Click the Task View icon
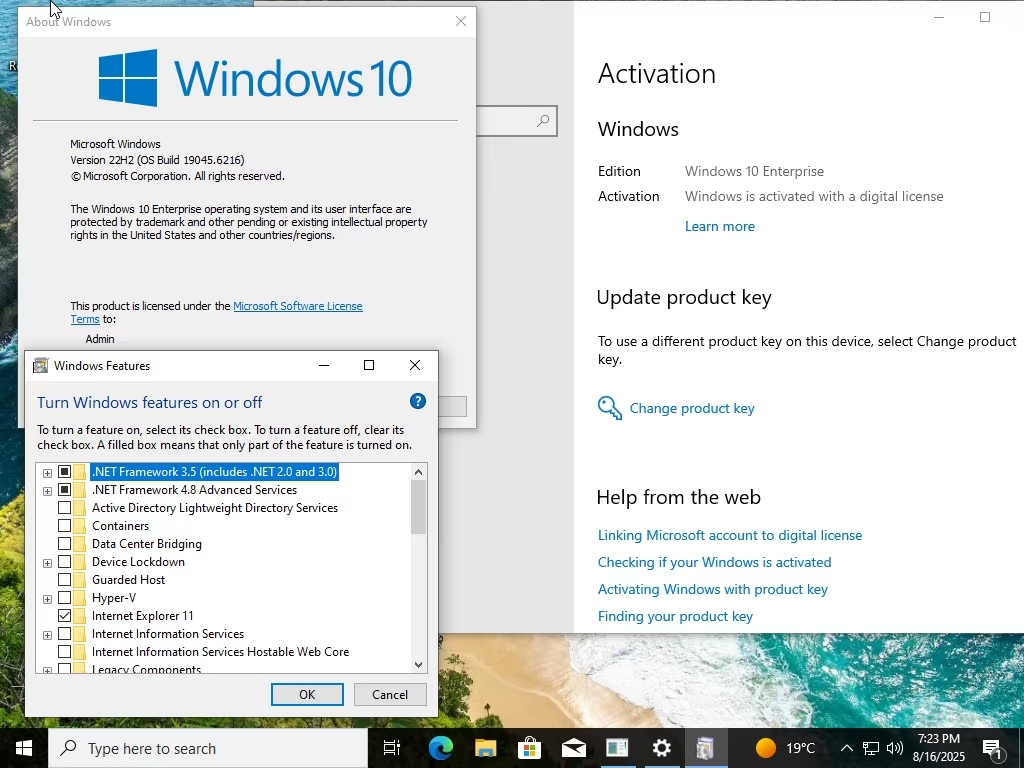 [392, 748]
